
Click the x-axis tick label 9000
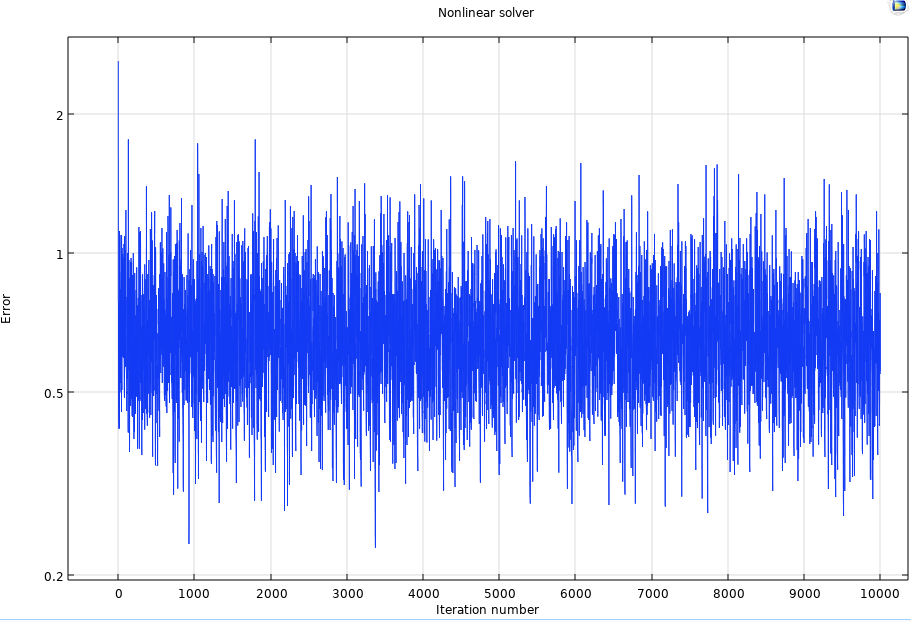tap(803, 594)
